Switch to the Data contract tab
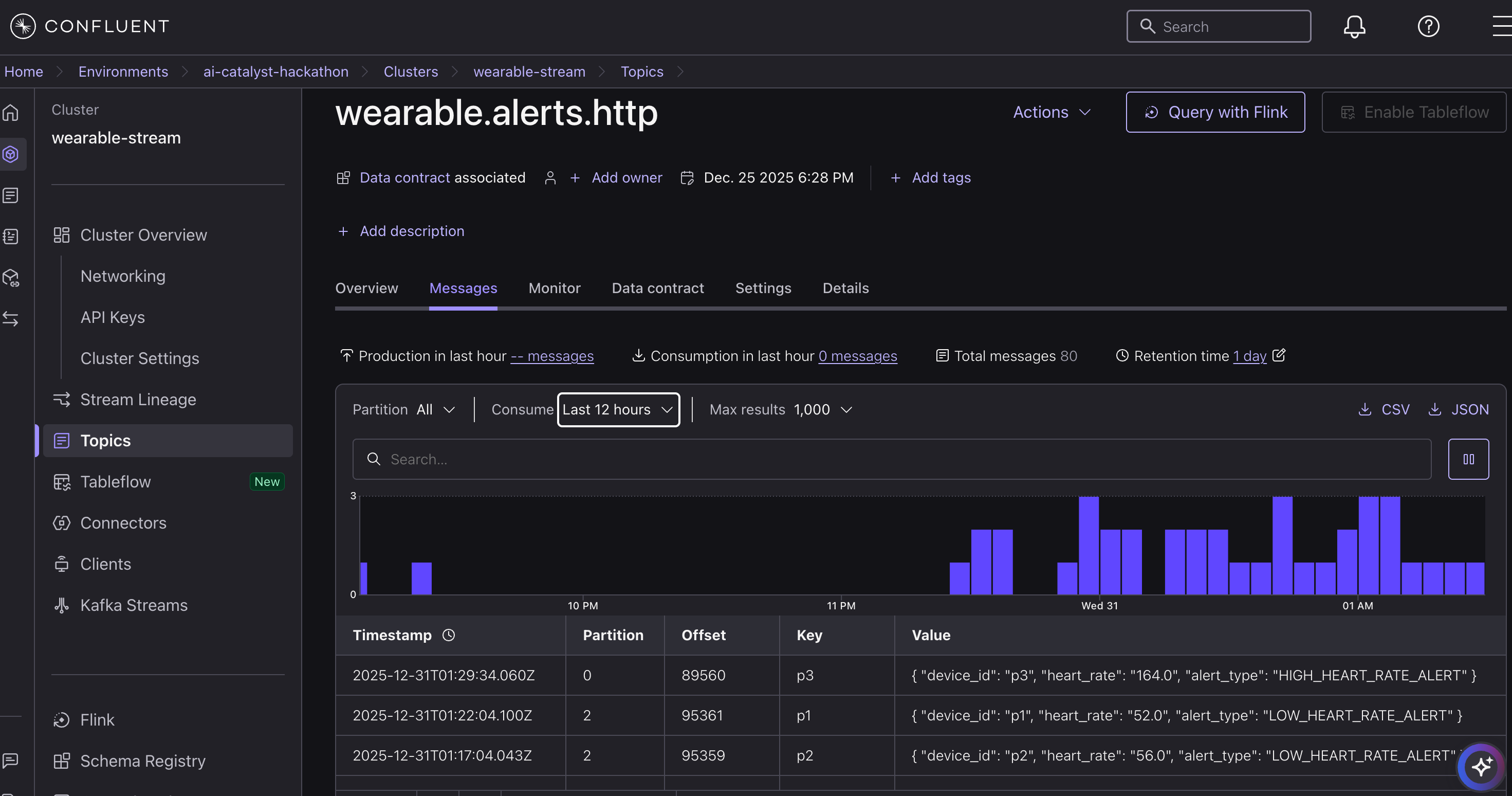 coord(657,288)
